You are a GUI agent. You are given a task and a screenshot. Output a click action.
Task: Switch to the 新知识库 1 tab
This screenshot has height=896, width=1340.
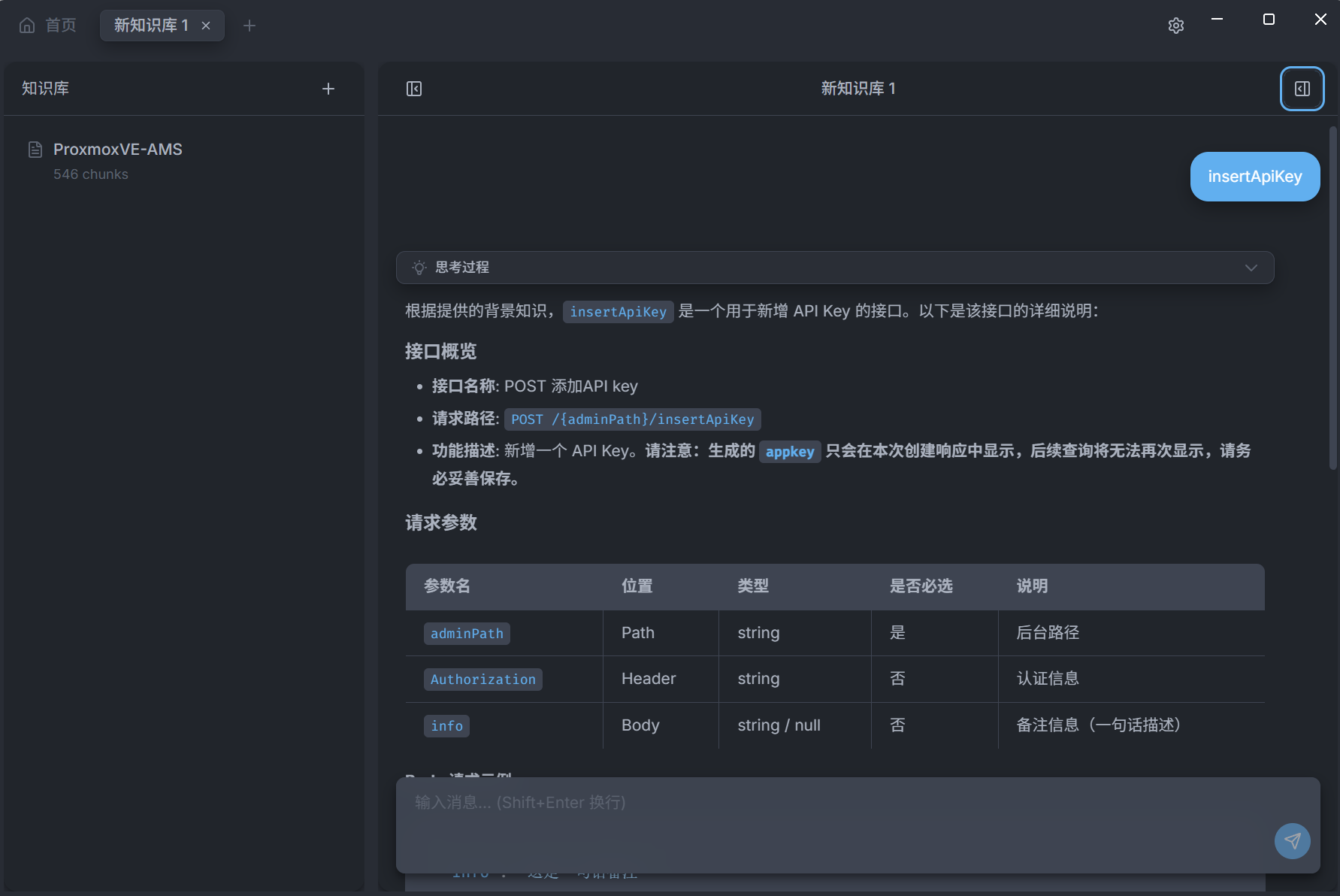(x=150, y=26)
